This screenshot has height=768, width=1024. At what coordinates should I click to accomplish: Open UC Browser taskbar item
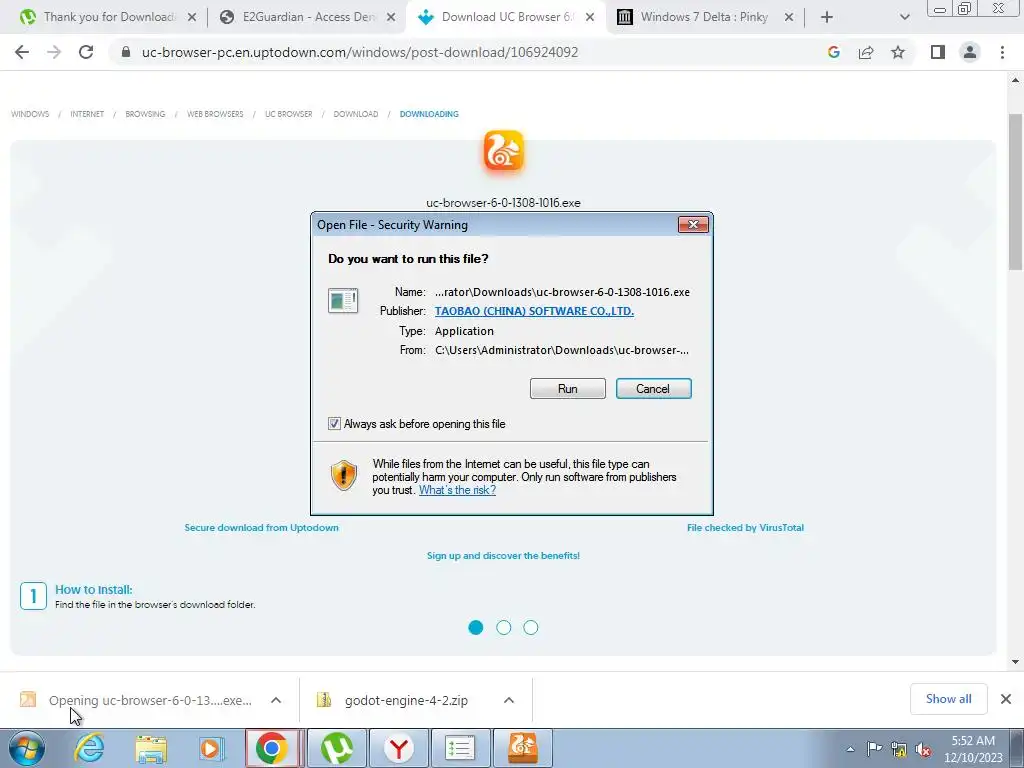tap(522, 748)
